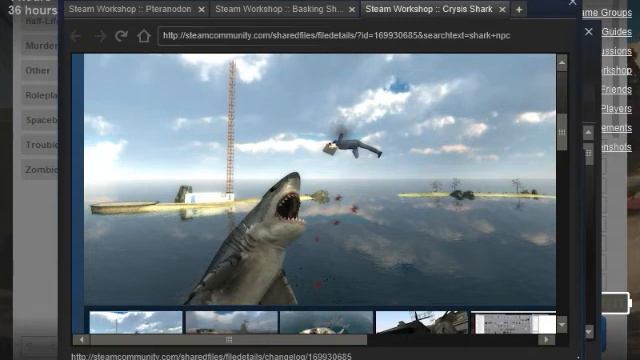Open the home page via house icon
Image resolution: width=640 pixels, height=360 pixels.
(x=144, y=36)
